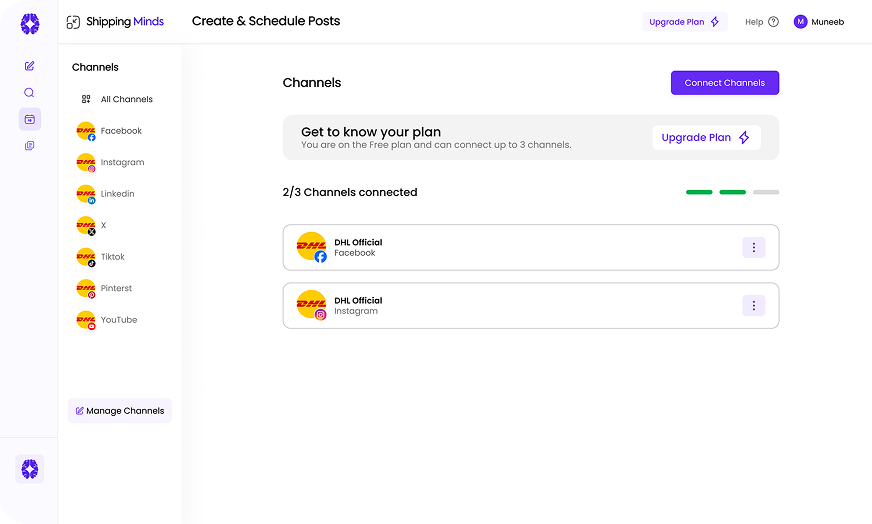The height and width of the screenshot is (524, 872).
Task: Open the documents icon in left sidebar
Action: coord(30,146)
